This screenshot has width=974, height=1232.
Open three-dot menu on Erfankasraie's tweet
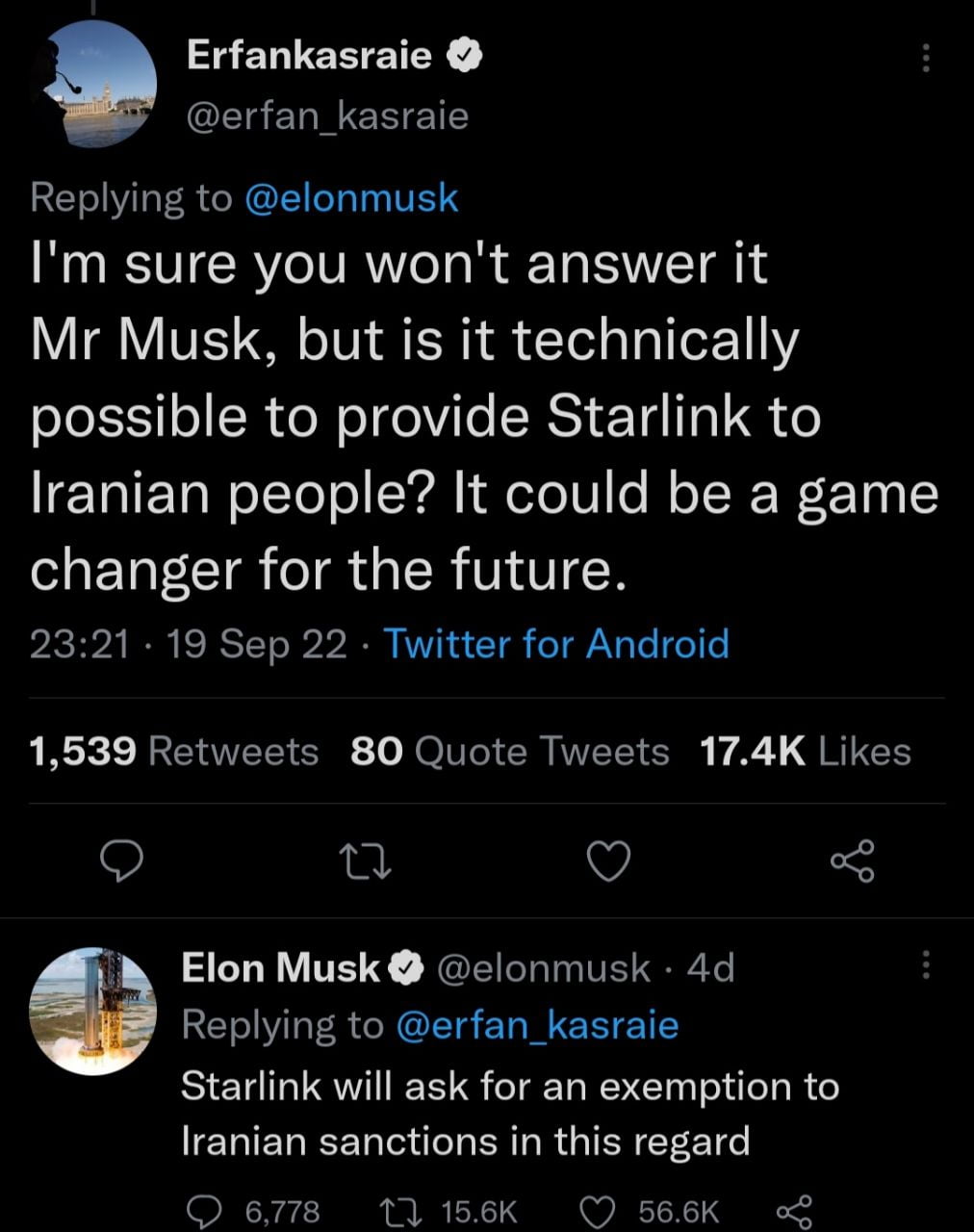[x=926, y=59]
